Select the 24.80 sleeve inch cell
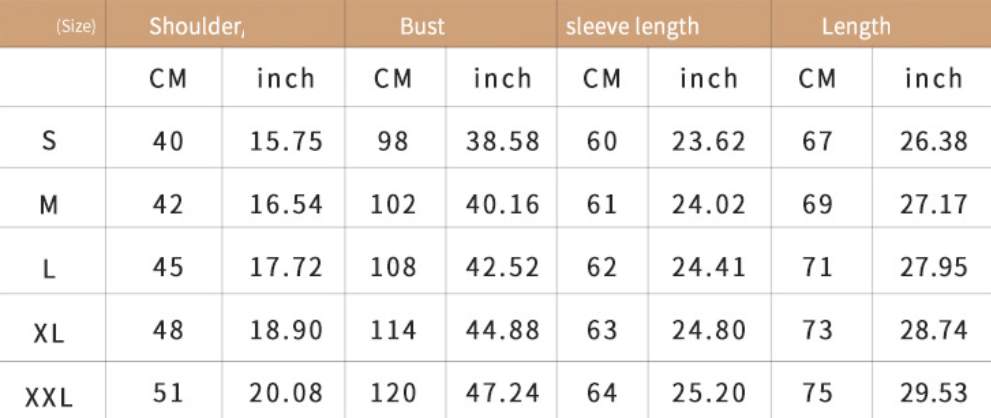This screenshot has width=991, height=418. (x=708, y=330)
